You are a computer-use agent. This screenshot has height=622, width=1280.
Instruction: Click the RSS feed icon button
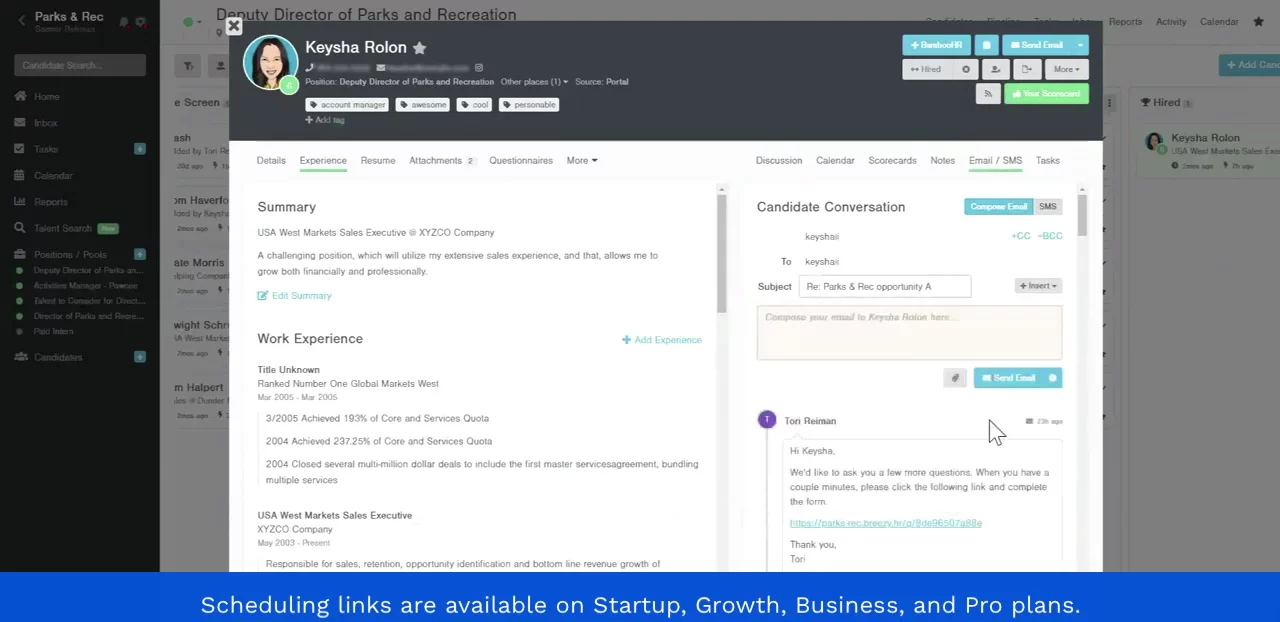point(988,94)
